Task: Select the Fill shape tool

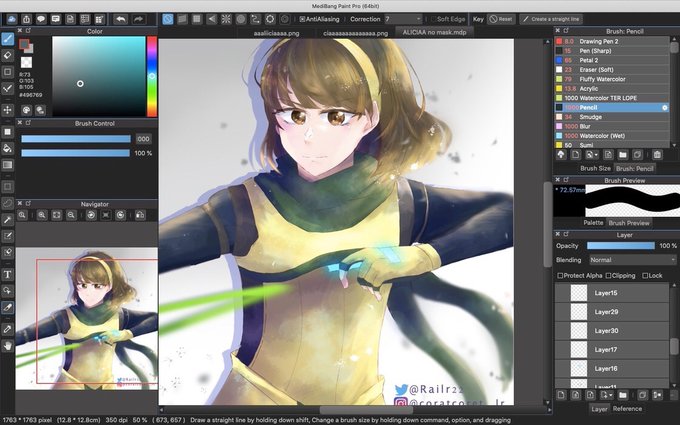Action: click(x=7, y=132)
